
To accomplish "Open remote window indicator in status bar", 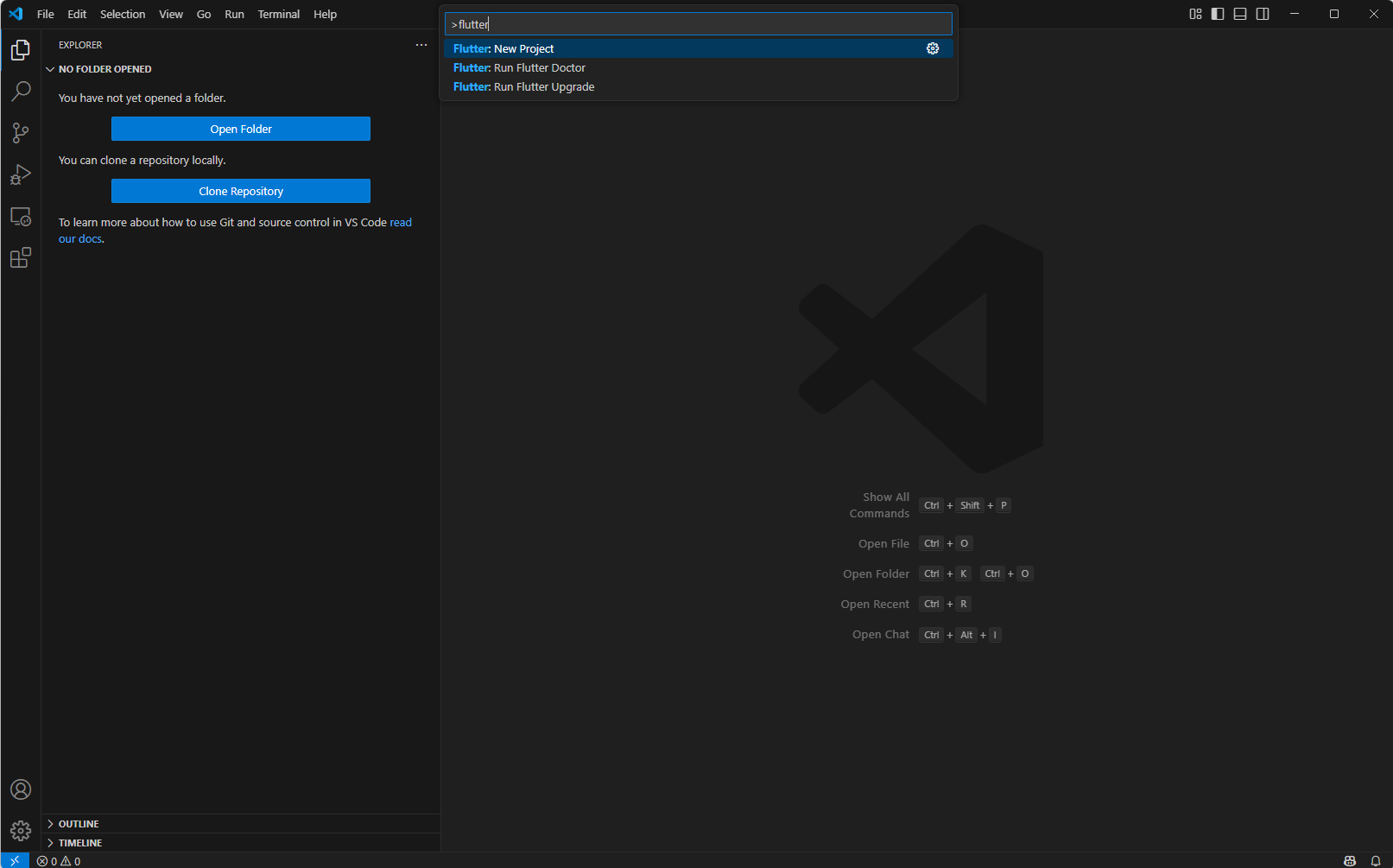I will pyautogui.click(x=15, y=861).
